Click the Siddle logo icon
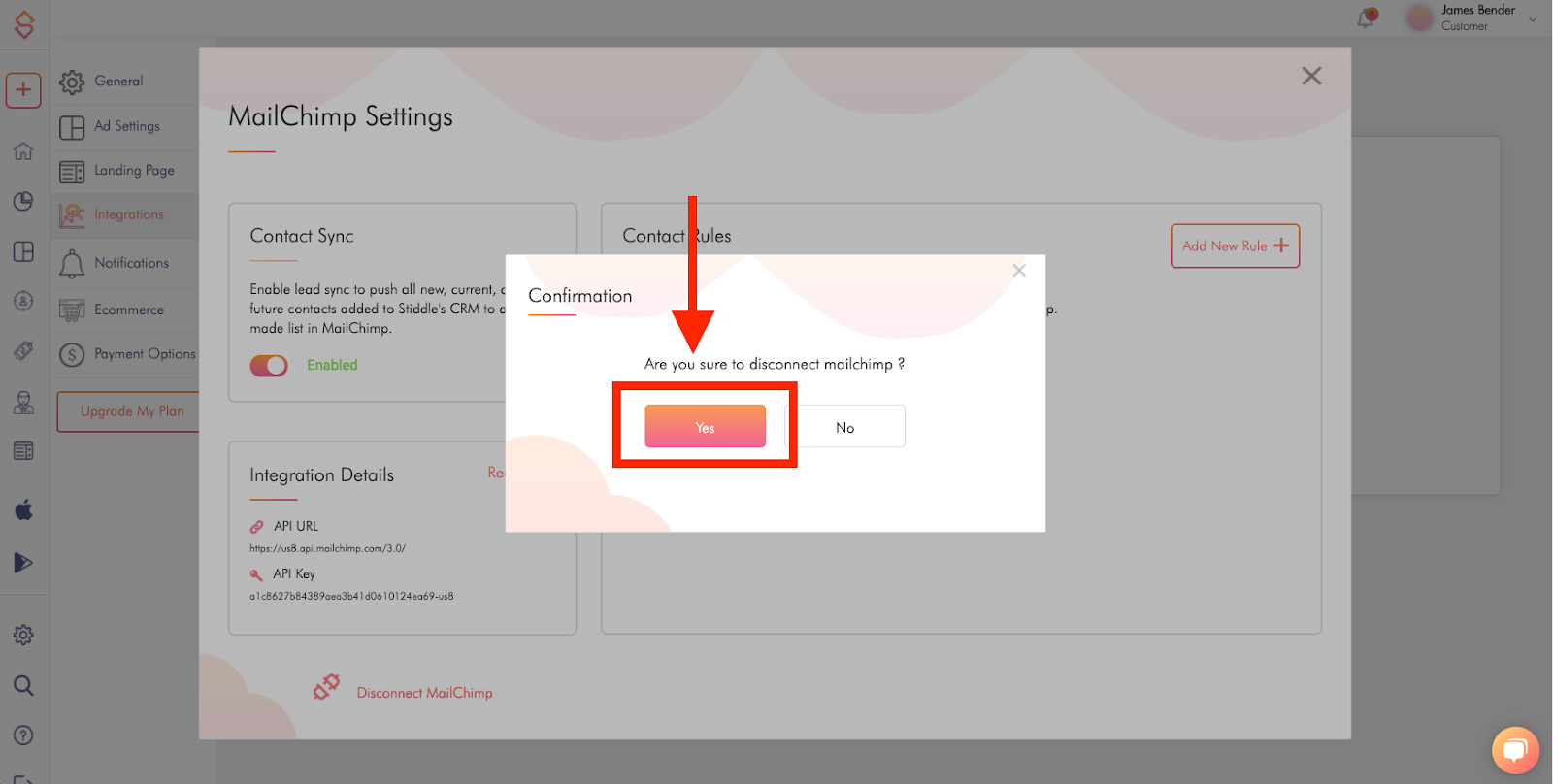Screen dimensions: 1553x784 (24, 23)
